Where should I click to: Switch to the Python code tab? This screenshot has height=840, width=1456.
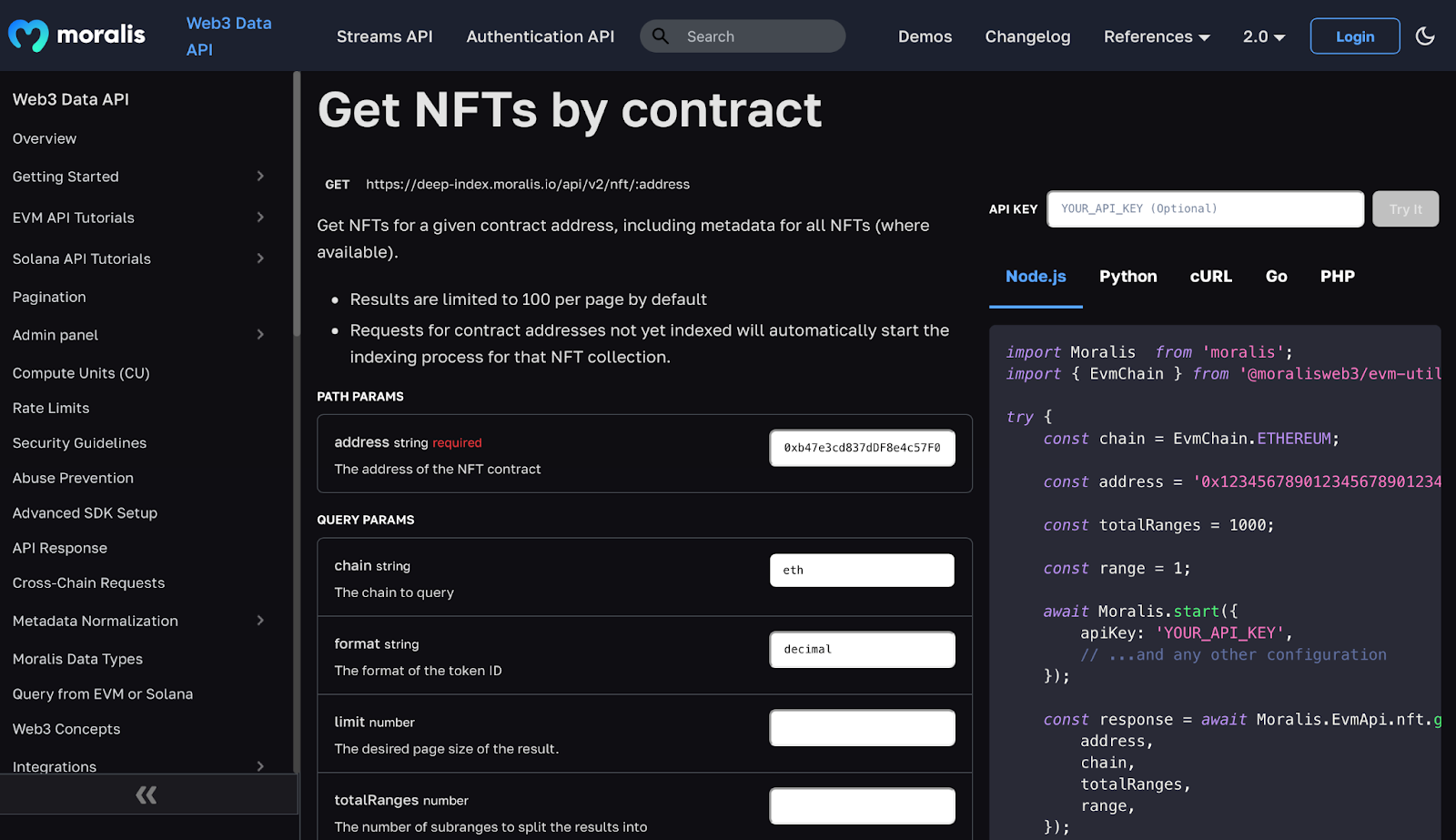[1127, 276]
